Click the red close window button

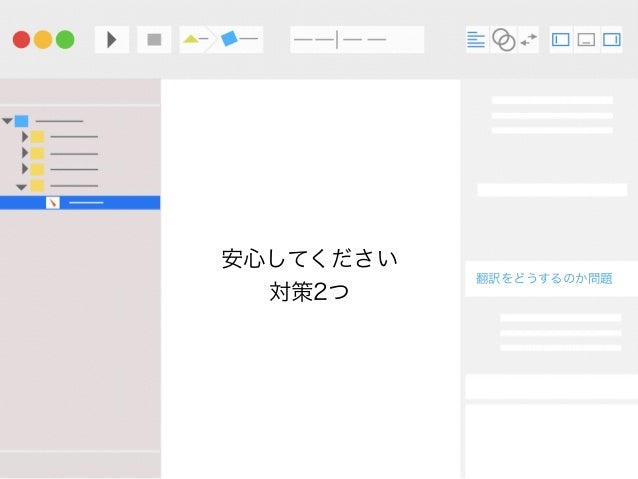coord(22,40)
